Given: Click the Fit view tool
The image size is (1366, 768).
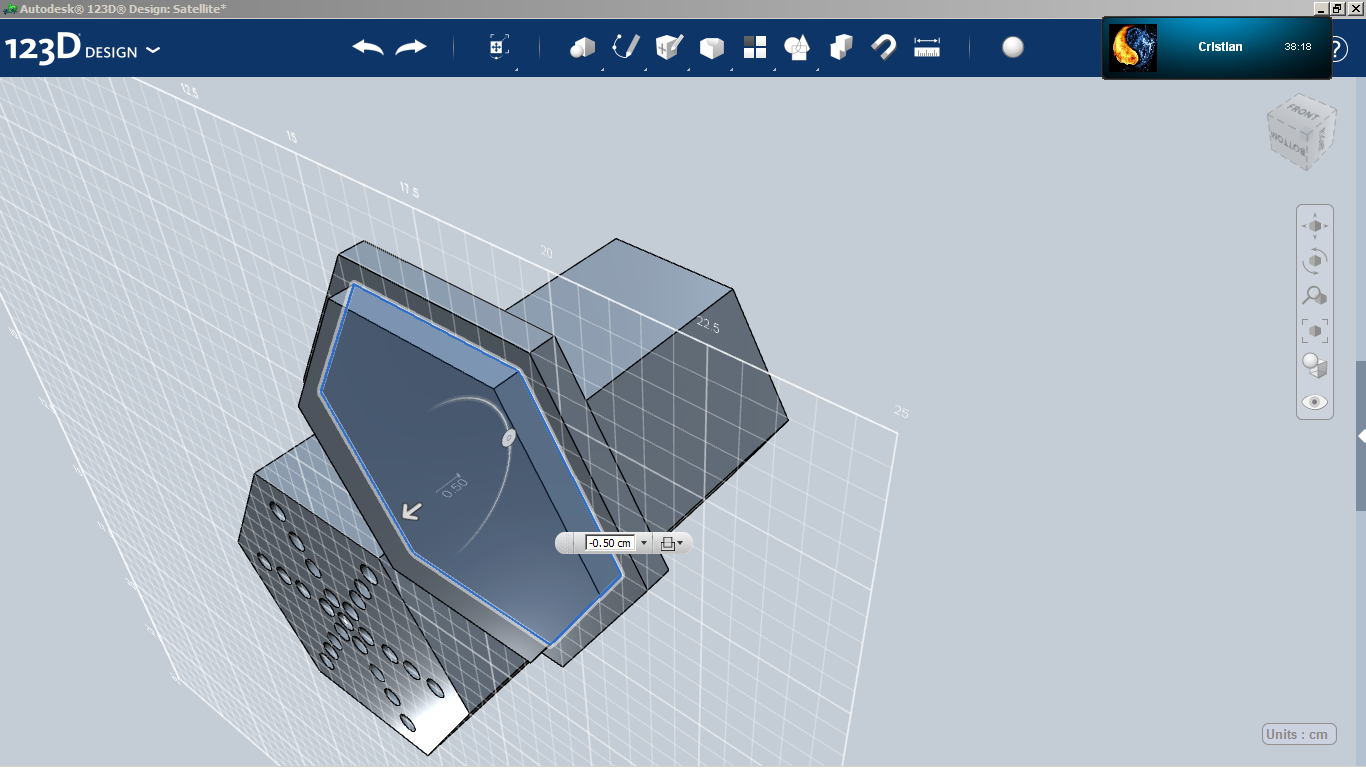Looking at the screenshot, I should [x=1315, y=330].
